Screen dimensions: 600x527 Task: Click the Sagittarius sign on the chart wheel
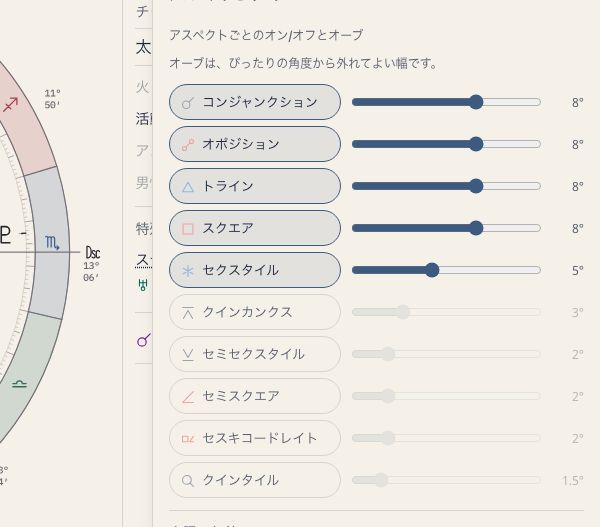tap(10, 104)
